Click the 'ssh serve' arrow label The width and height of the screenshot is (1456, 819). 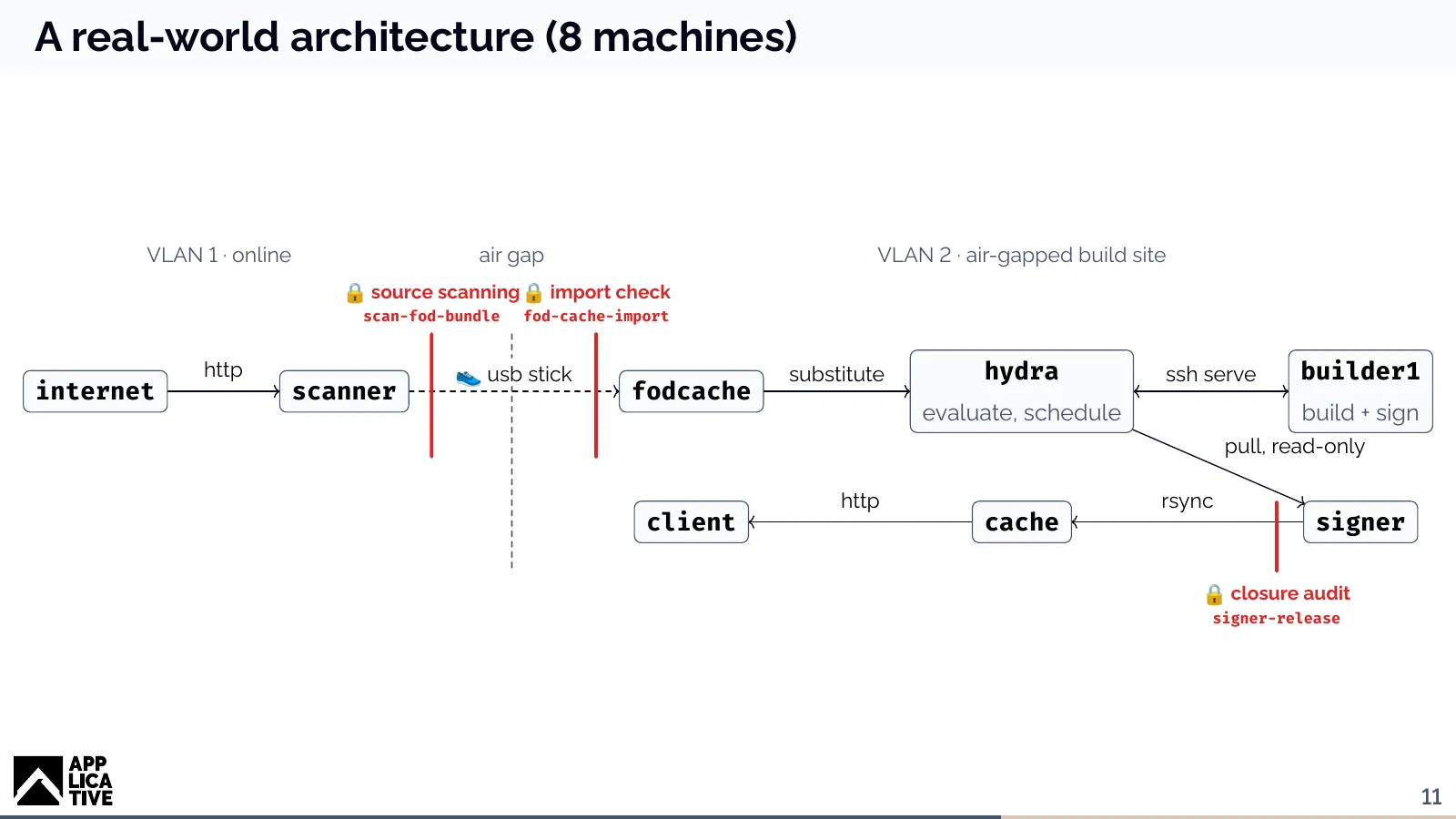1210,374
